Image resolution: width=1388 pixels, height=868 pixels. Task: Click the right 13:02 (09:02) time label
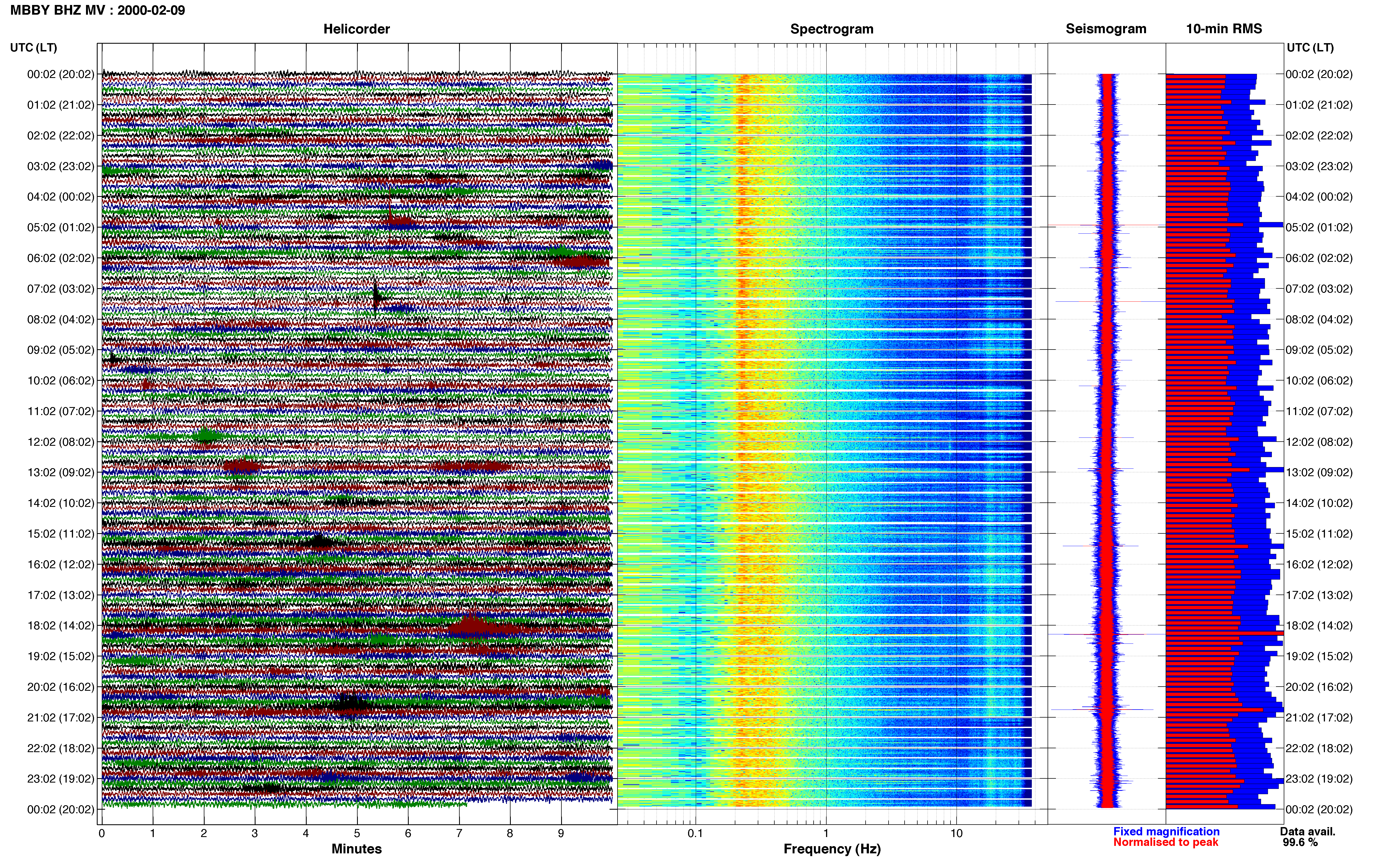point(1319,473)
